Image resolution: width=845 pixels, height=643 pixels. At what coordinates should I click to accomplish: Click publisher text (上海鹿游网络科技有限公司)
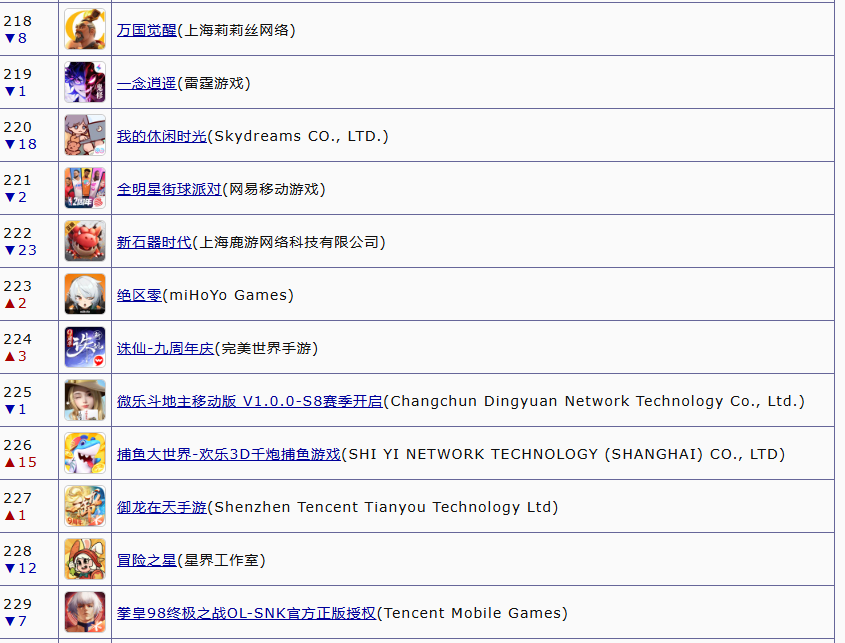(289, 242)
